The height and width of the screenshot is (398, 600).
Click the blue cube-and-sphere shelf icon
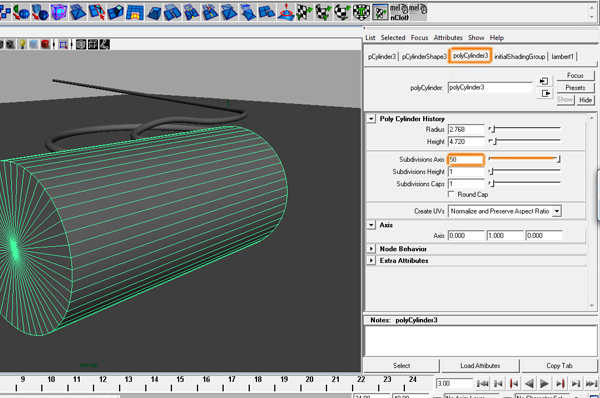click(40, 13)
